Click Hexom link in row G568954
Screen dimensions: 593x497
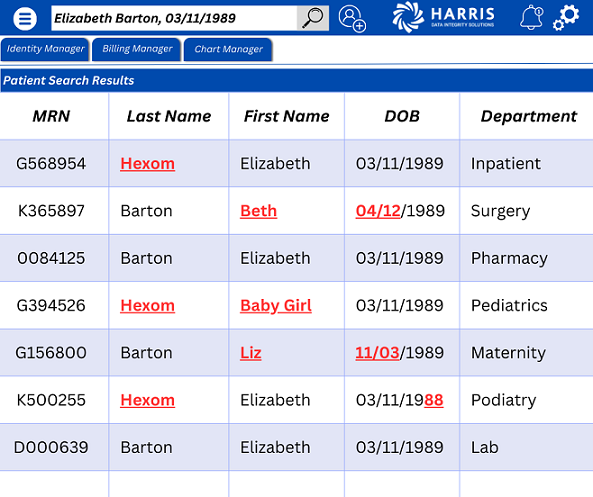[147, 164]
